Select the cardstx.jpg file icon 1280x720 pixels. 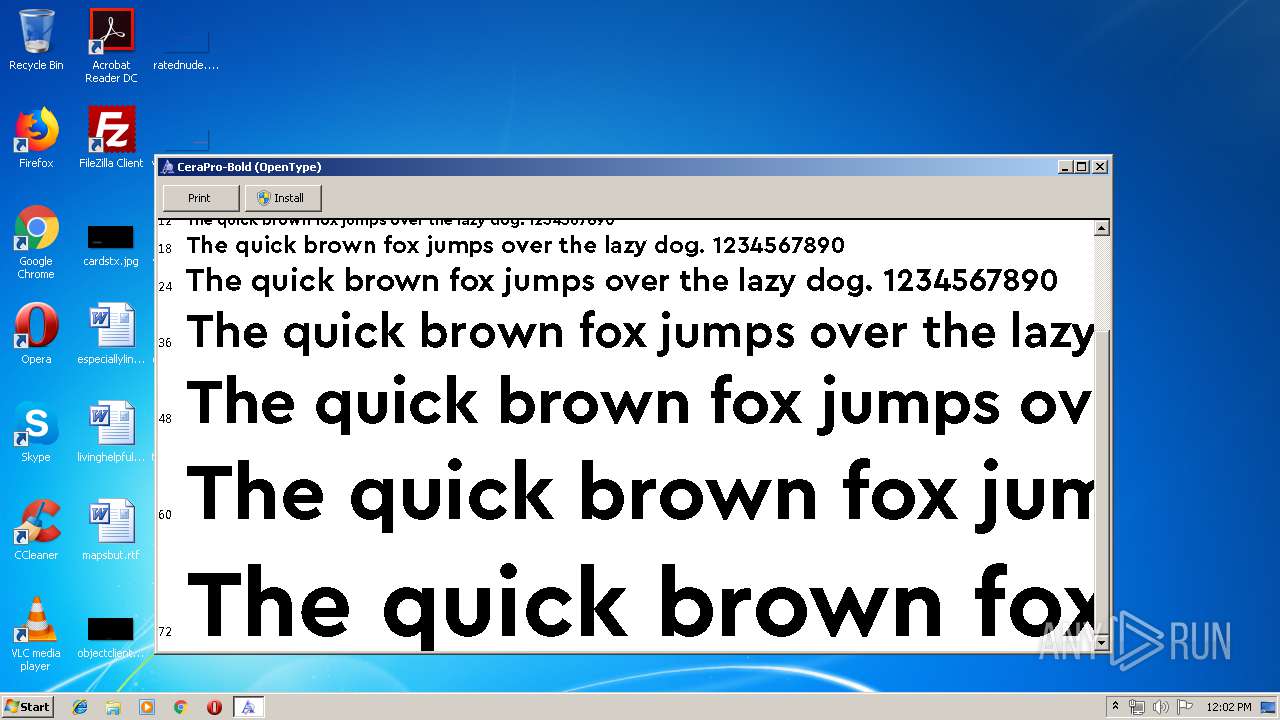111,246
